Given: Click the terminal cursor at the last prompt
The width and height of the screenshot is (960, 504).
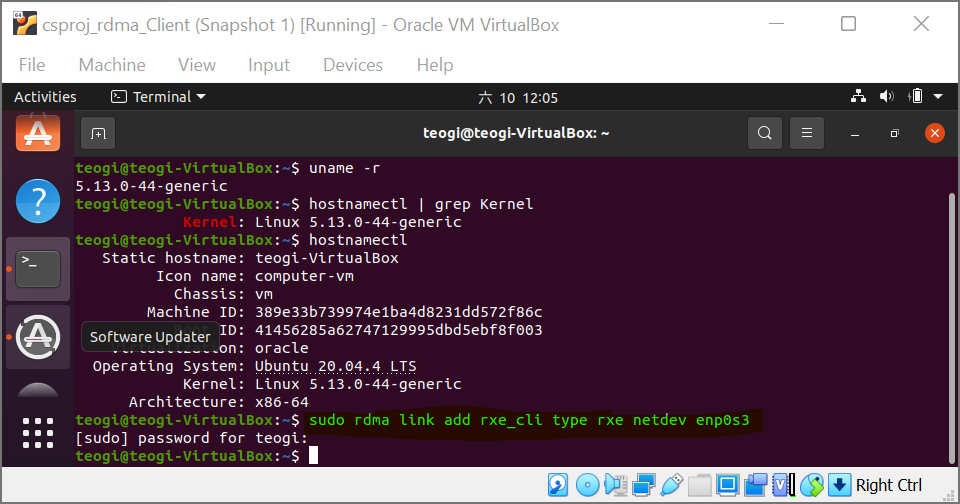Looking at the screenshot, I should [x=313, y=455].
